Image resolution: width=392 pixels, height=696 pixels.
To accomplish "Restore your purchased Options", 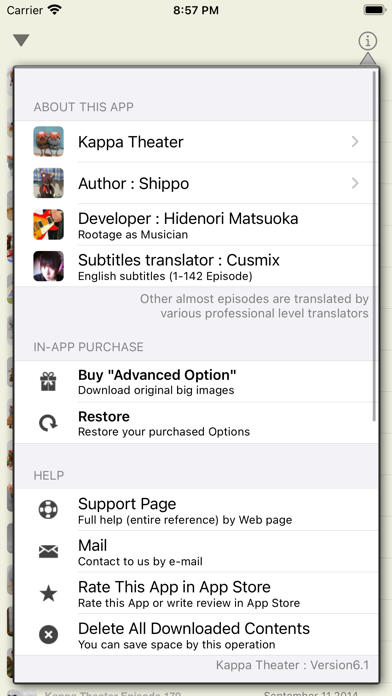I will click(x=196, y=423).
